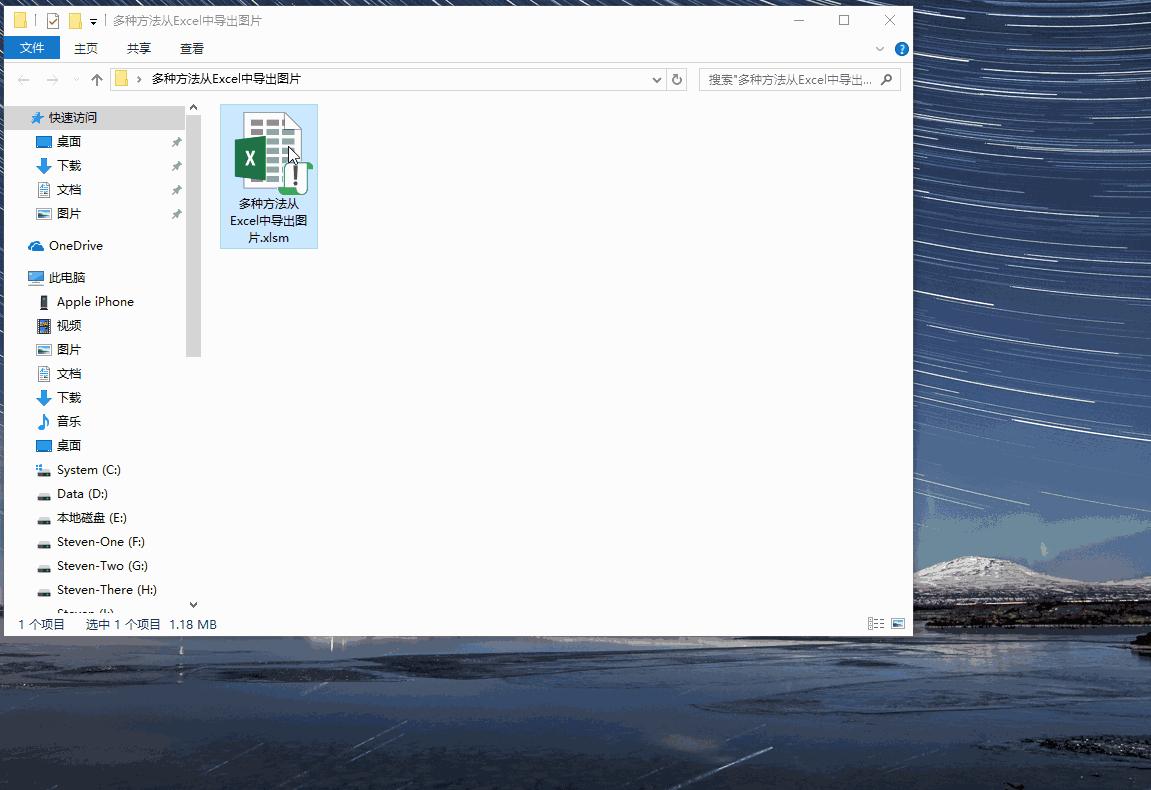Click the window's title bar folder icon
Image resolution: width=1151 pixels, height=790 pixels.
(21, 21)
